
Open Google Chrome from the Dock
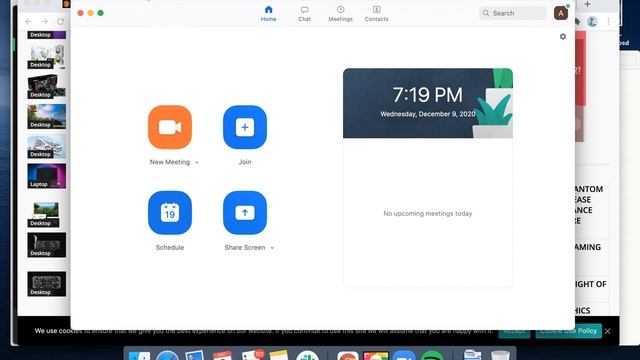tap(348, 355)
